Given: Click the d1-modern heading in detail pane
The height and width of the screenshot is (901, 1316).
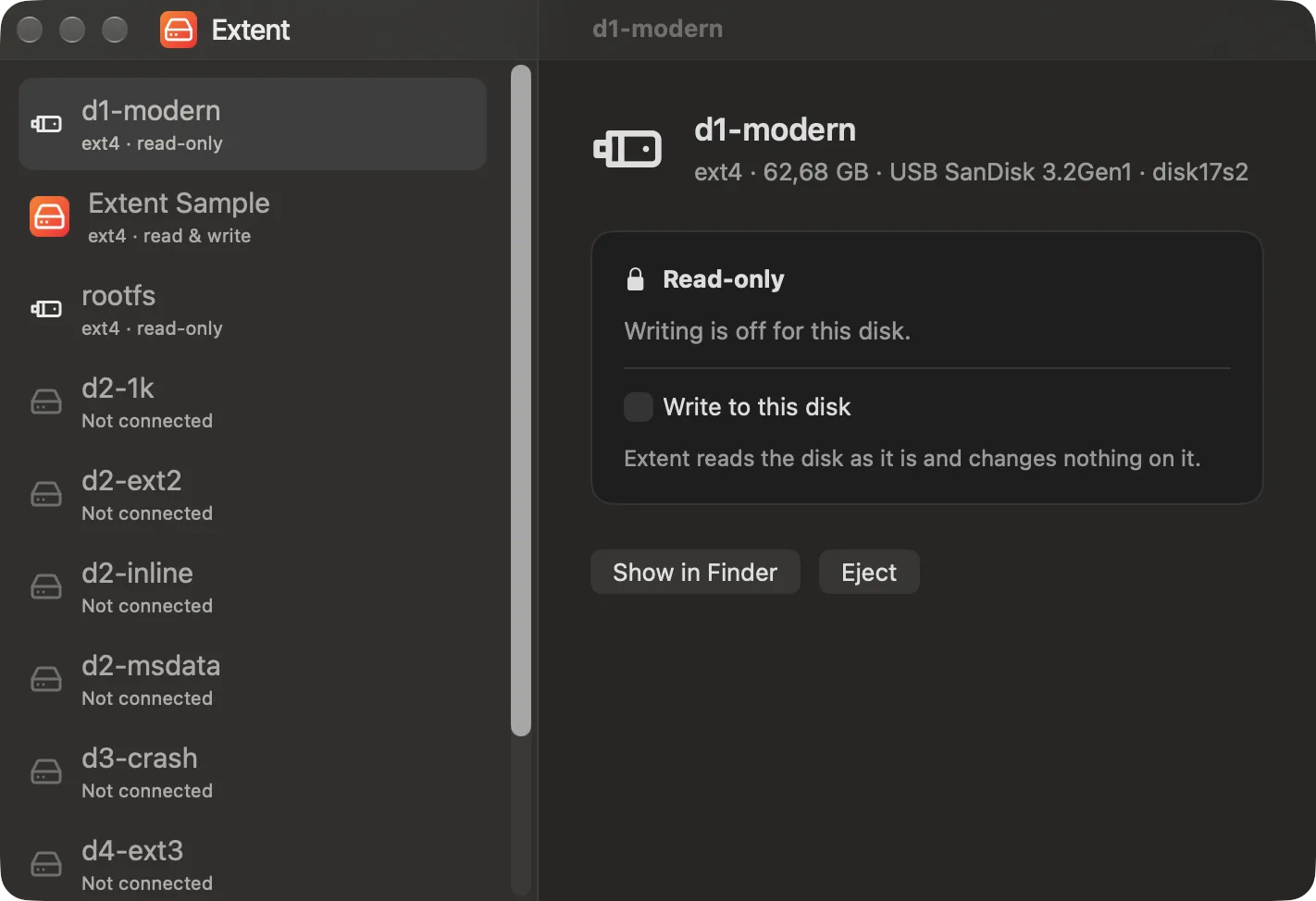Looking at the screenshot, I should 775,130.
